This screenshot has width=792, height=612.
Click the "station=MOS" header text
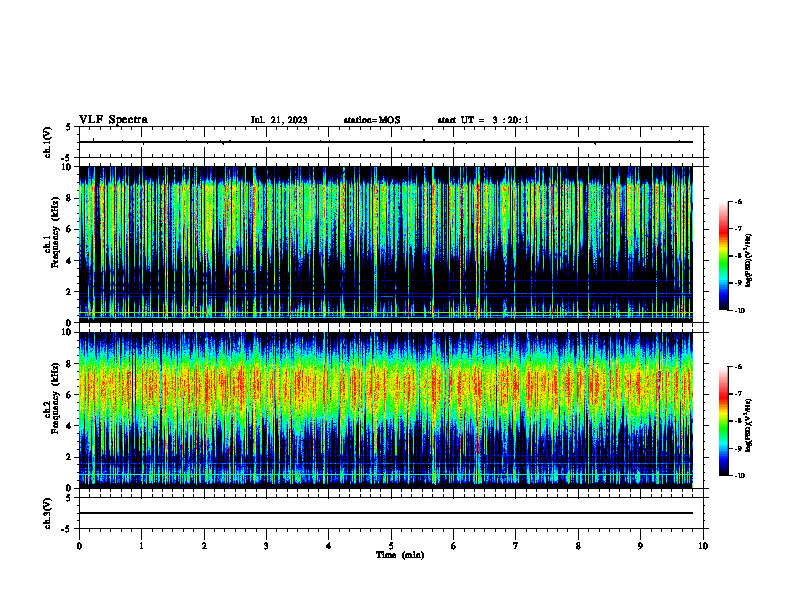click(x=372, y=120)
